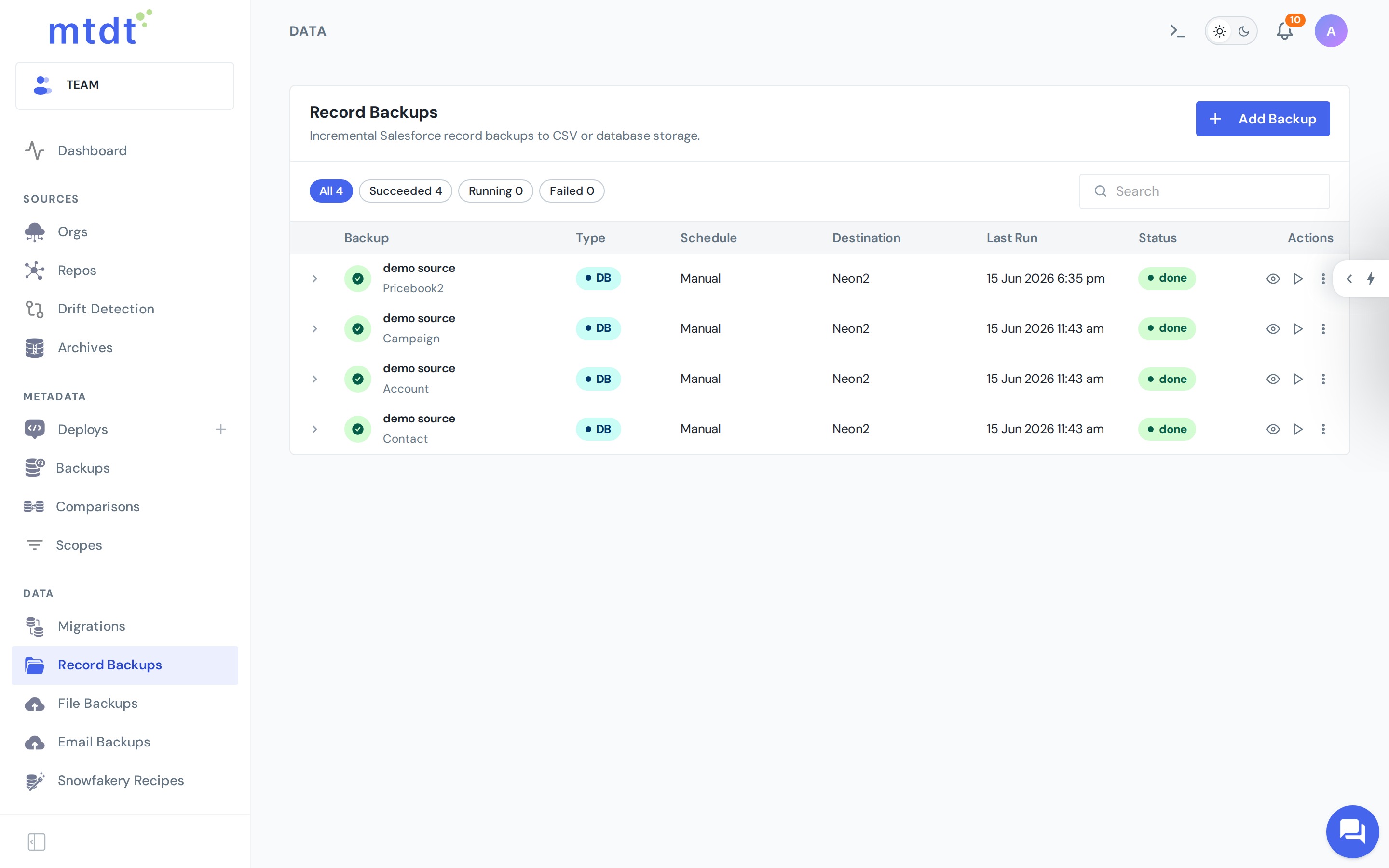1389x868 pixels.
Task: View Pricebook2 backup with eye icon
Action: pos(1272,278)
